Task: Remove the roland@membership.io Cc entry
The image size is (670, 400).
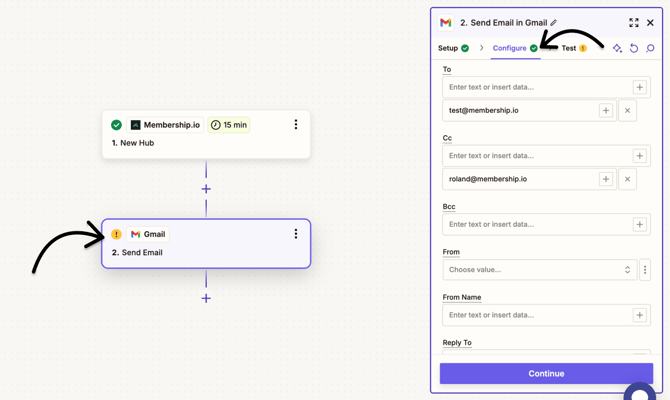Action: [627, 179]
